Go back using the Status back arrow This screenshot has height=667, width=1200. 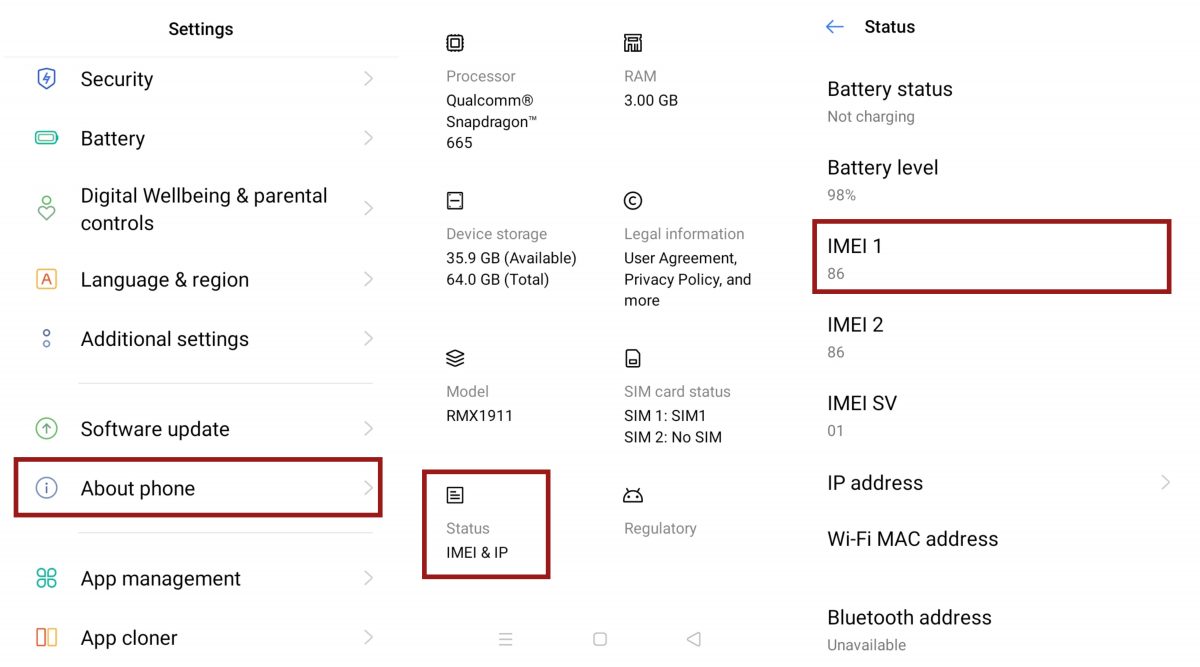click(835, 27)
